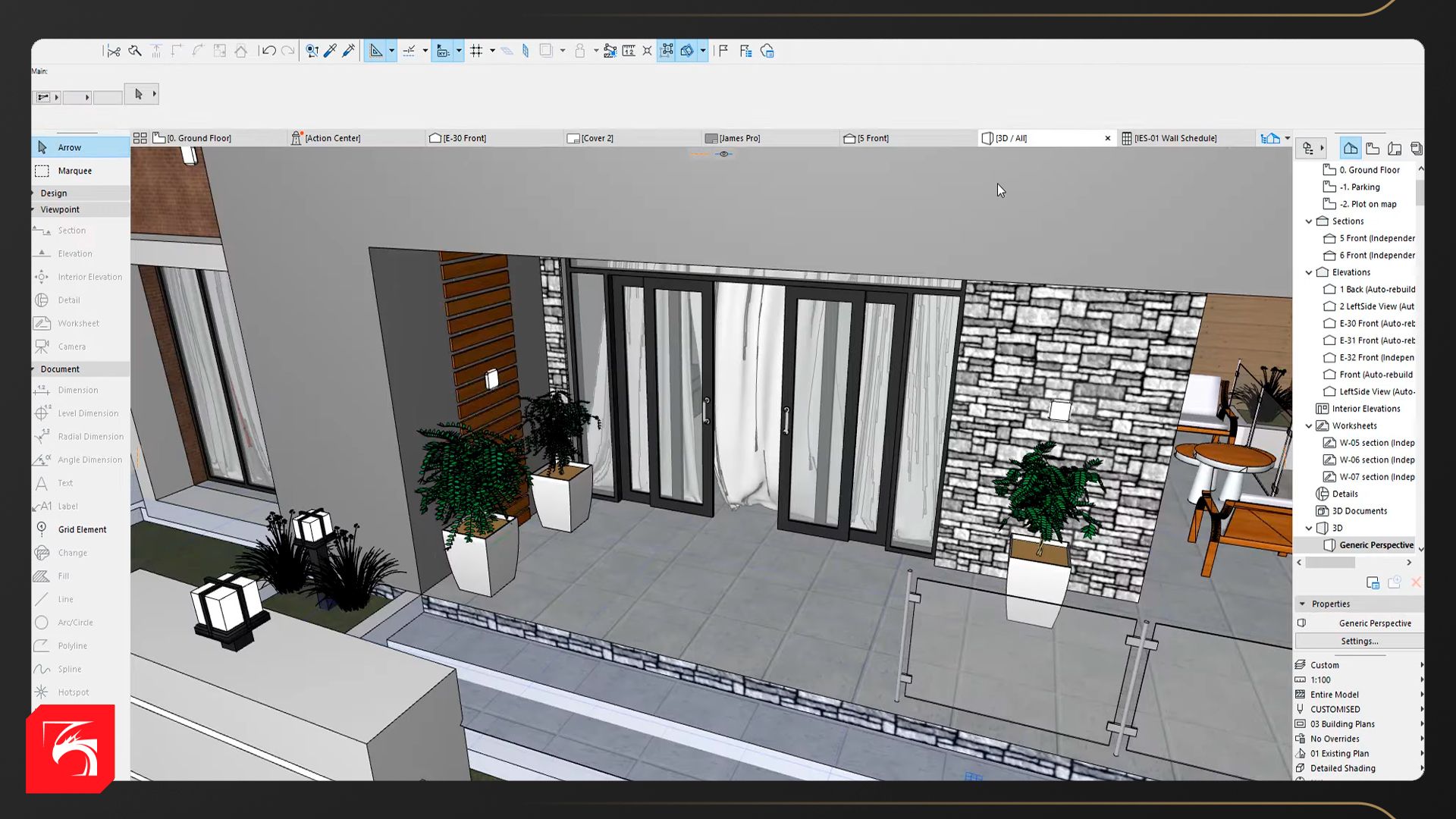Open the Grid Snap dropdown arrow

tap(492, 51)
